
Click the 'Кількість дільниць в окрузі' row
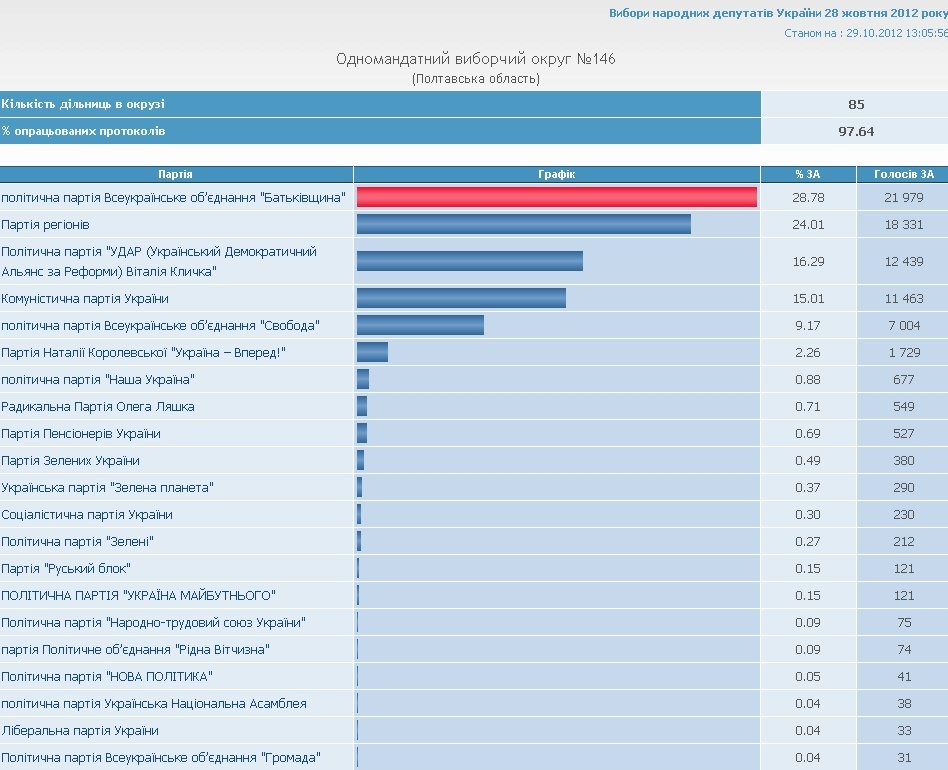tap(83, 104)
